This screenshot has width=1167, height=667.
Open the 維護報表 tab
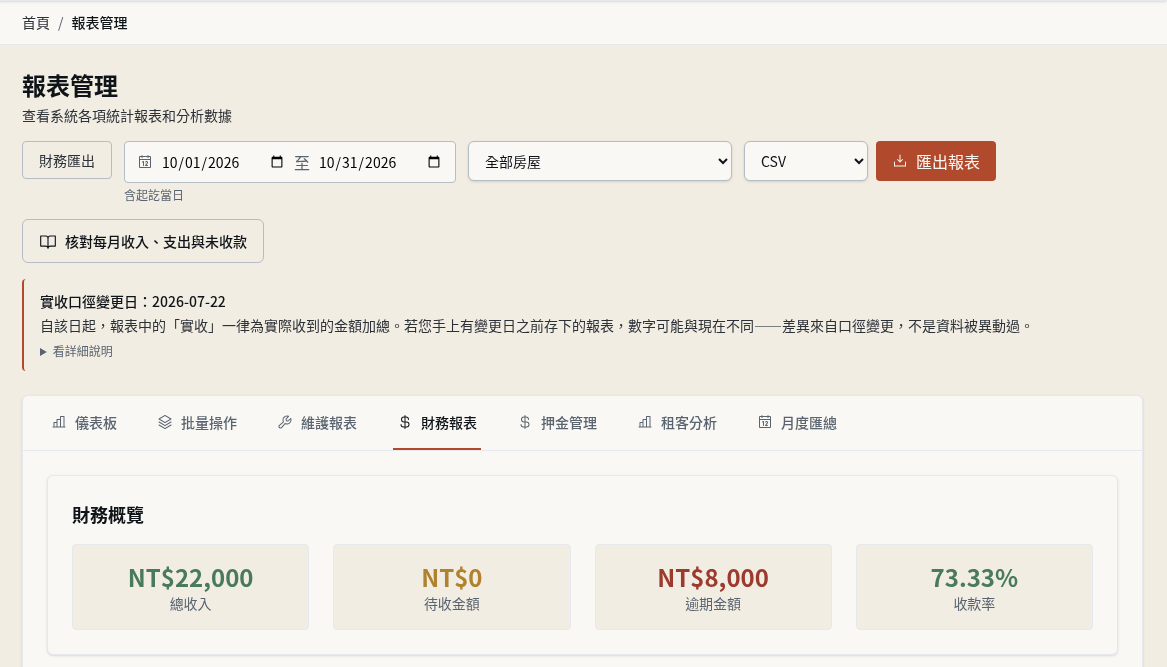(318, 423)
